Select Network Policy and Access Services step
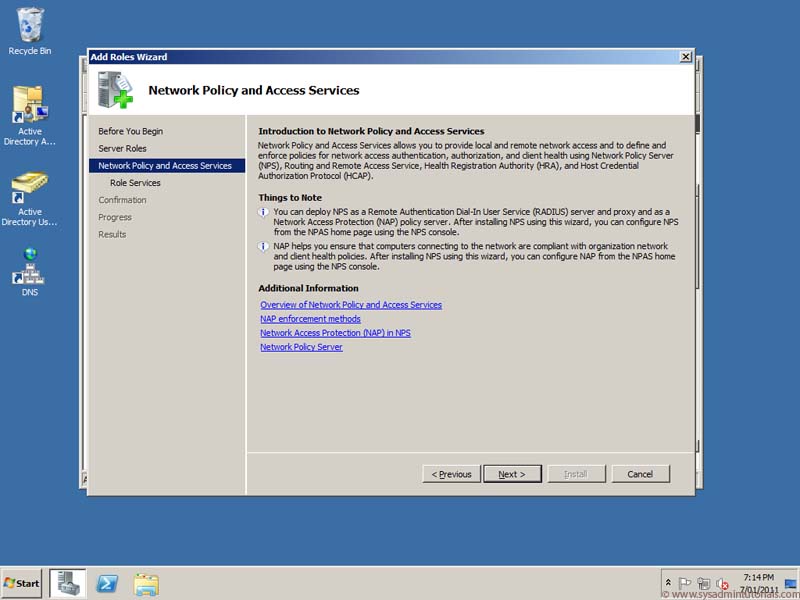The width and height of the screenshot is (800, 600). [x=167, y=165]
